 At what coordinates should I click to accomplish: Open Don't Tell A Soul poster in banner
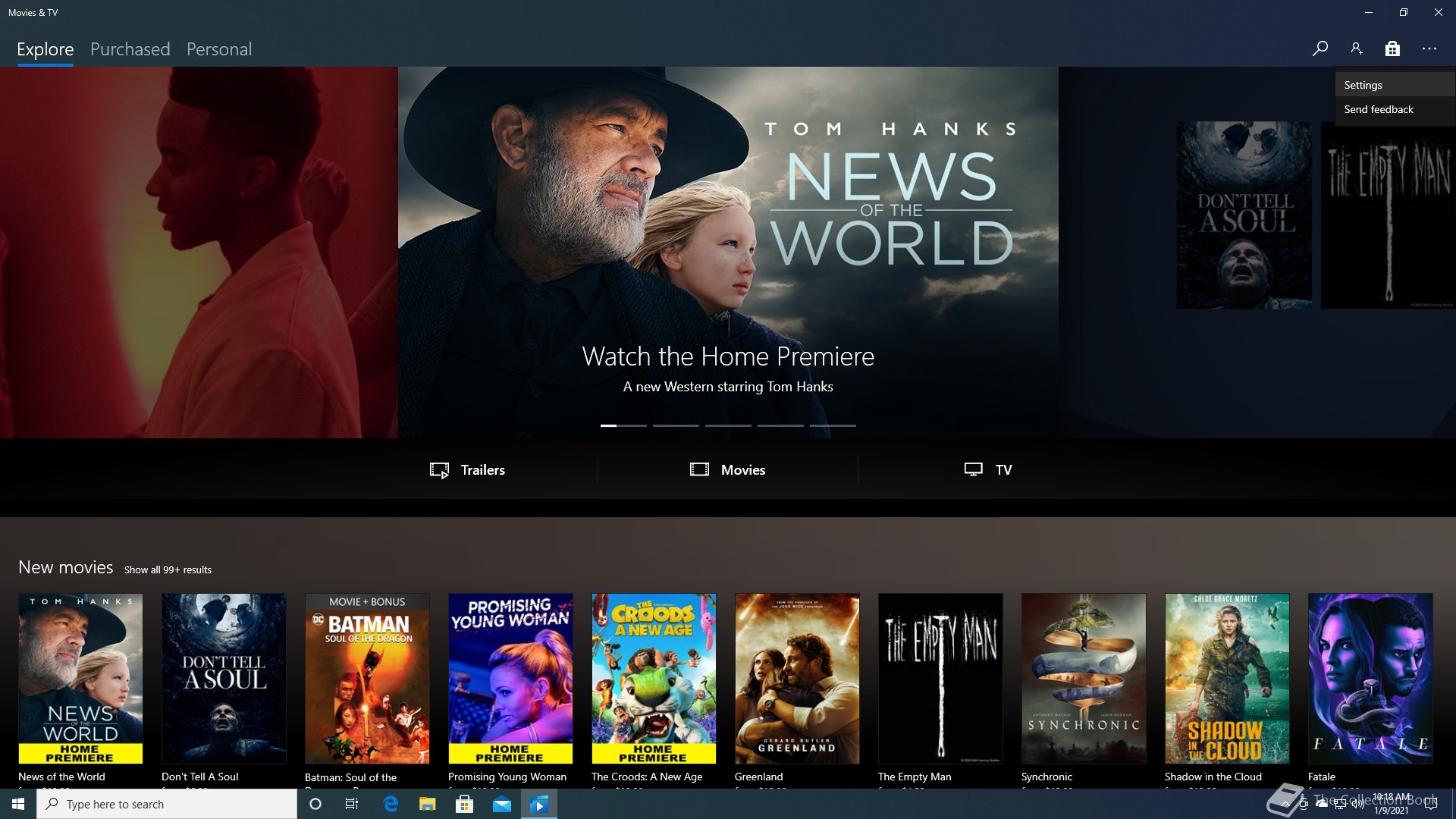1244,215
